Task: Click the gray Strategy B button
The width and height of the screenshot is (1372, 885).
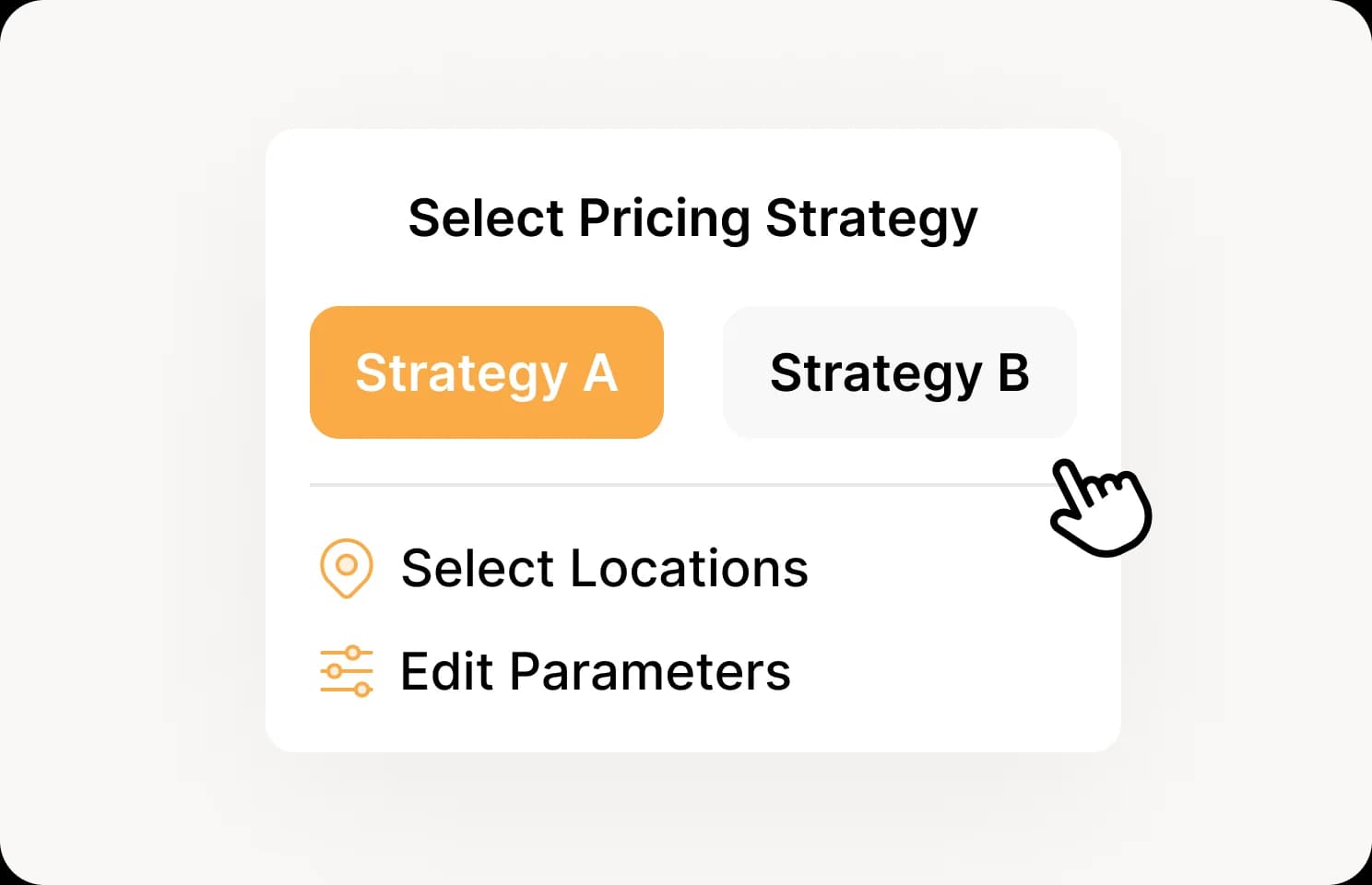Action: pos(900,372)
